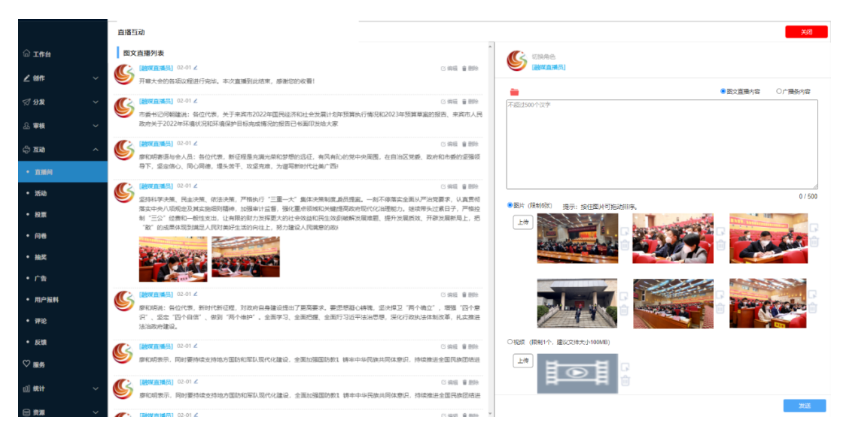Click the 0 / 500 character counter
Viewport: 857px width, 435px height.
pos(808,196)
